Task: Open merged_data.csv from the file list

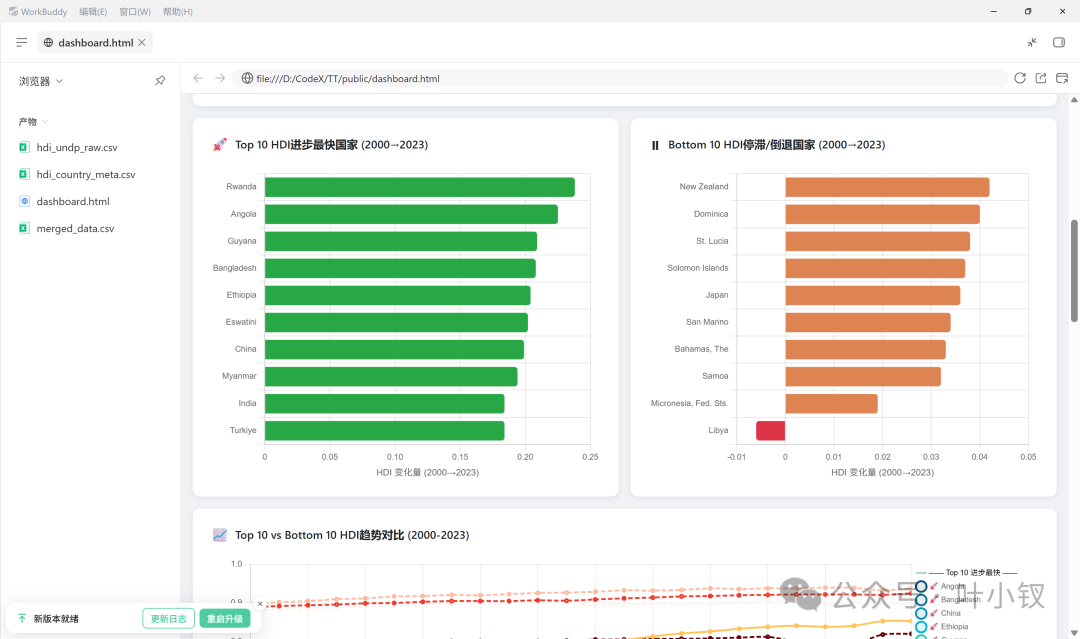Action: (75, 229)
